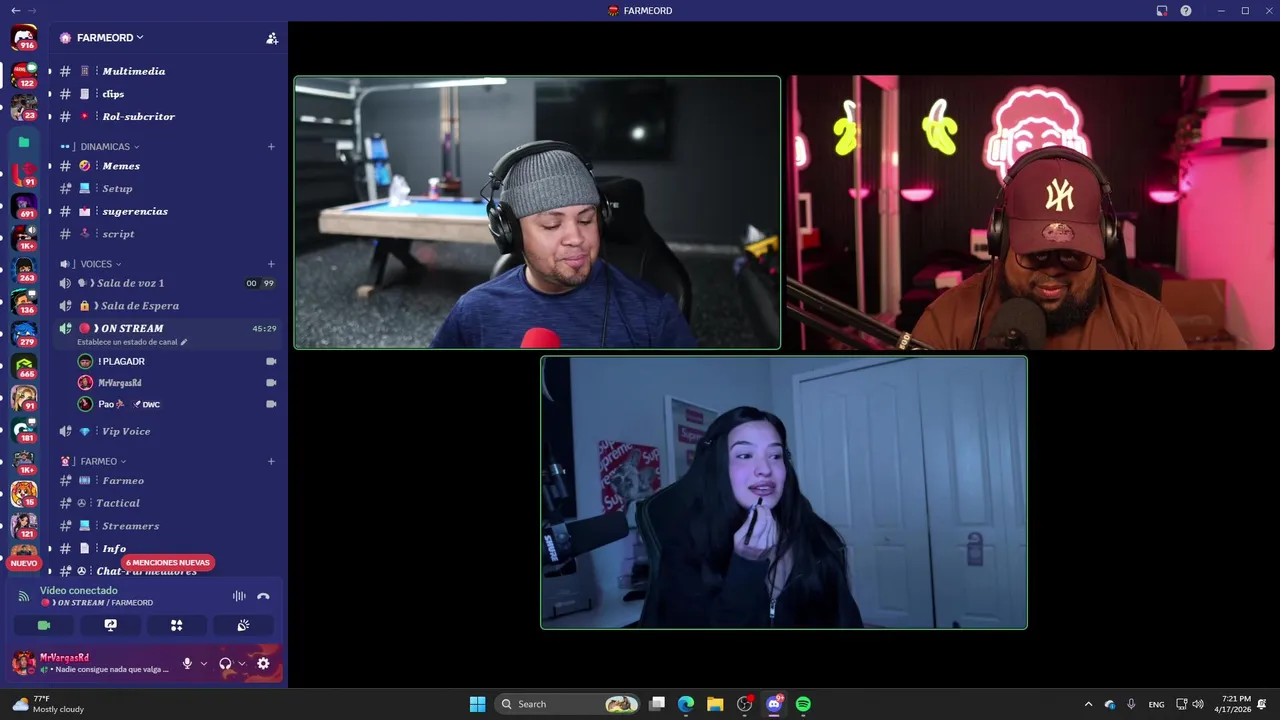Disconnect from the voice call

coord(263,596)
